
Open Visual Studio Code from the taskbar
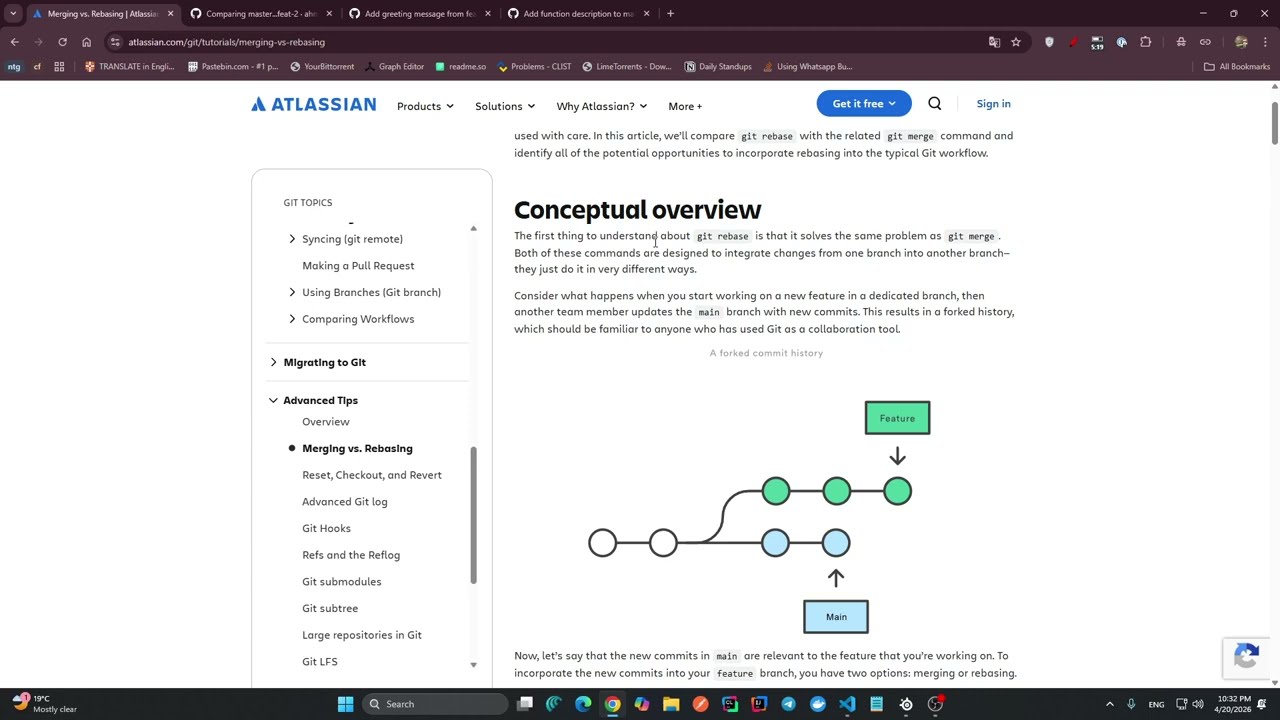847,704
